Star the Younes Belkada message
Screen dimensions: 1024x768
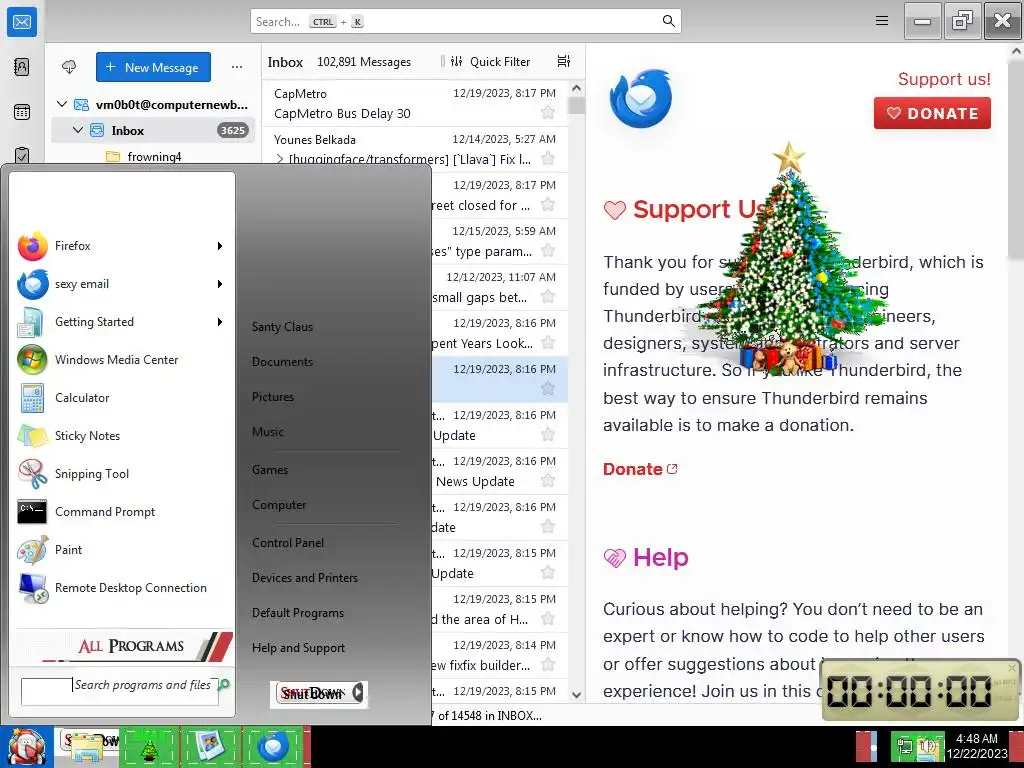coord(548,159)
